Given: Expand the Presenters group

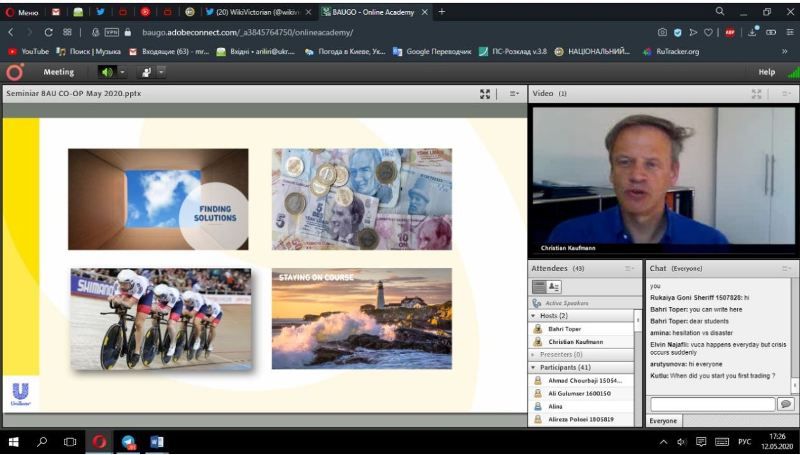Looking at the screenshot, I should pyautogui.click(x=533, y=354).
